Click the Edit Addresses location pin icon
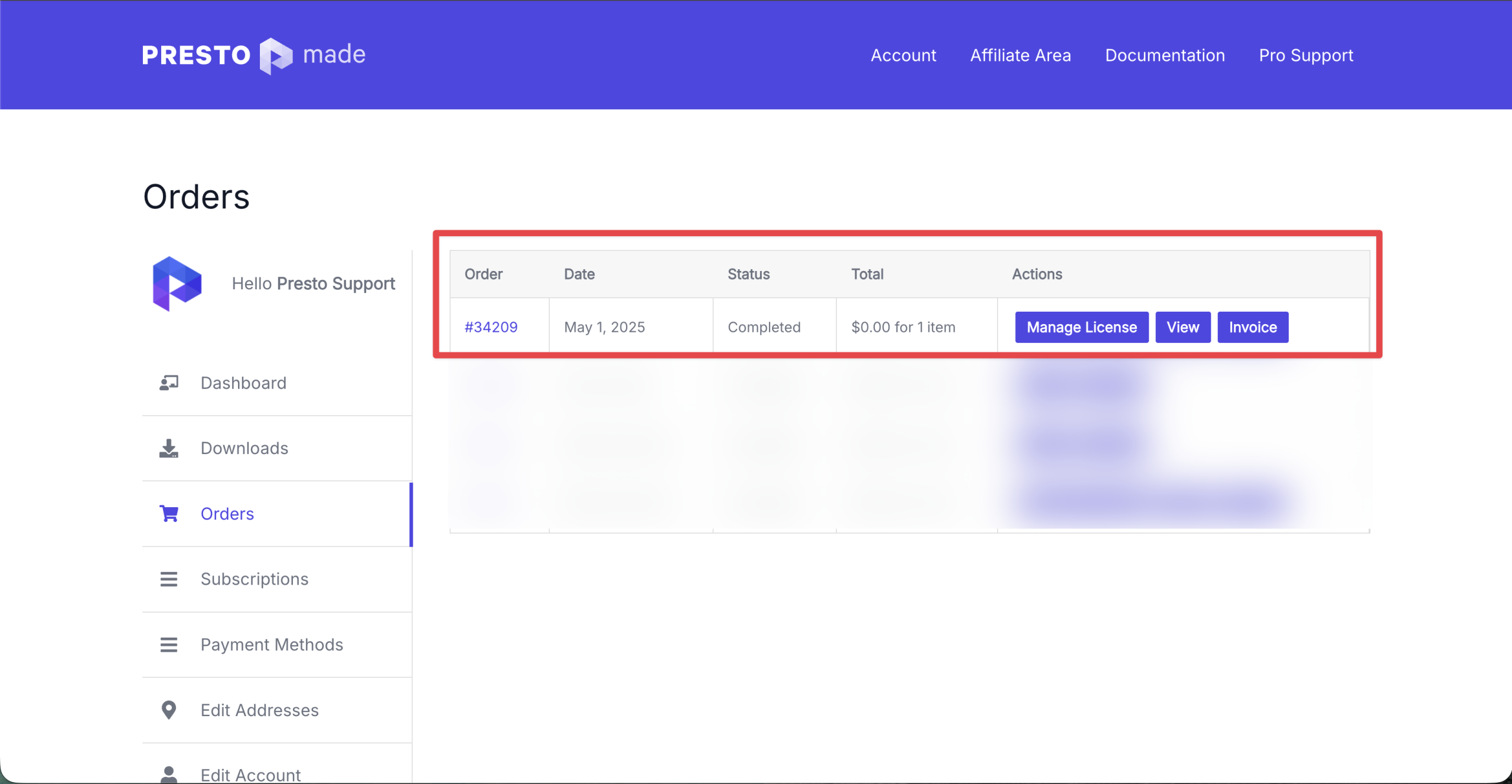Screen dimensions: 1512x784 (x=168, y=710)
